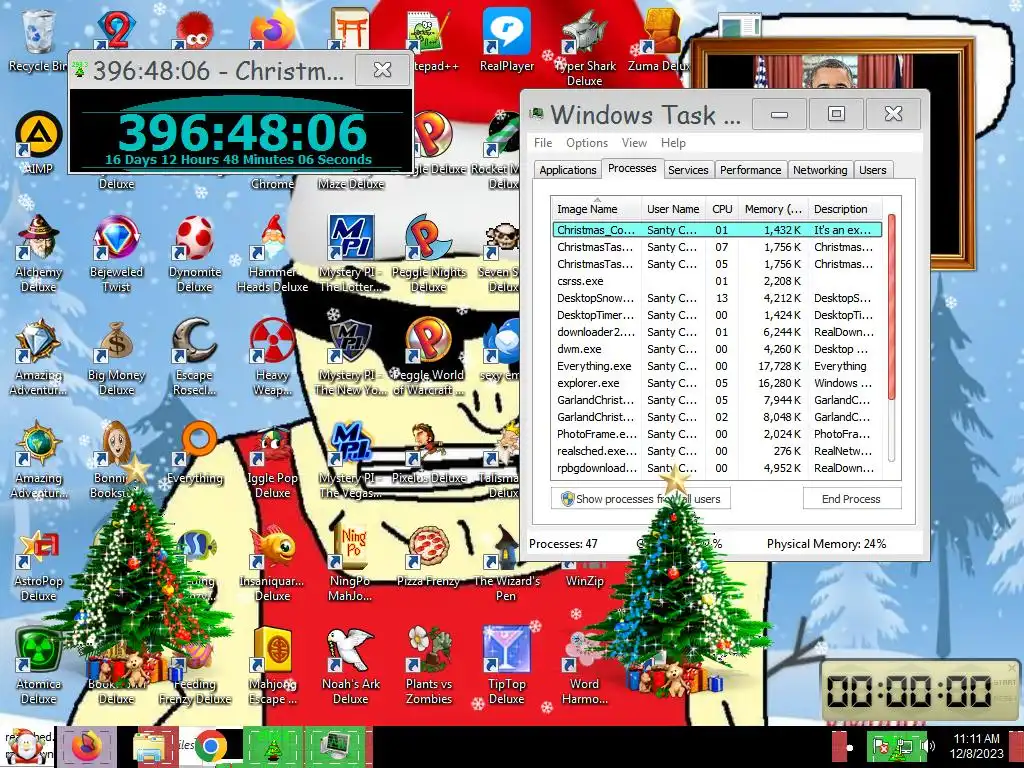This screenshot has width=1024, height=768.
Task: Open Zuma Deluxe desktop shortcut
Action: (x=661, y=39)
